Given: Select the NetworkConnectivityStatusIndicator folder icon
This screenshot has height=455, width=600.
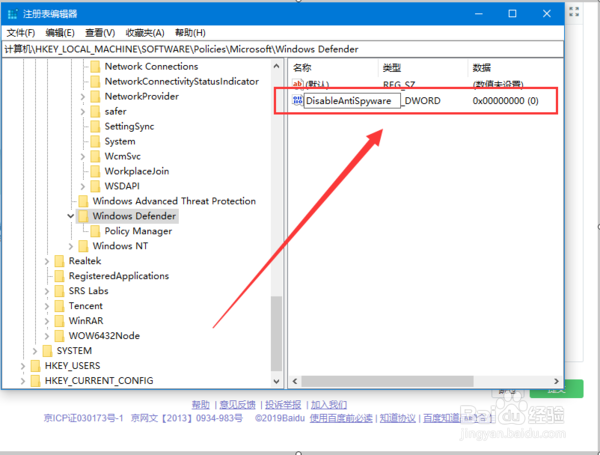Looking at the screenshot, I should coord(95,82).
